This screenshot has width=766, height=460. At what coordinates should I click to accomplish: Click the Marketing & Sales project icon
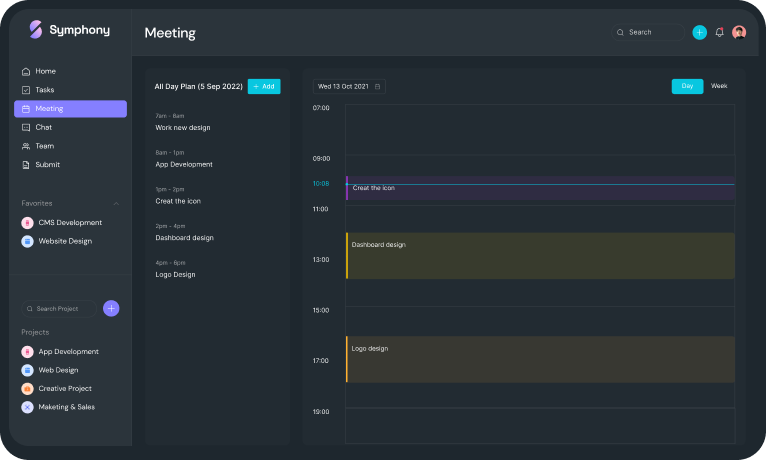[27, 407]
